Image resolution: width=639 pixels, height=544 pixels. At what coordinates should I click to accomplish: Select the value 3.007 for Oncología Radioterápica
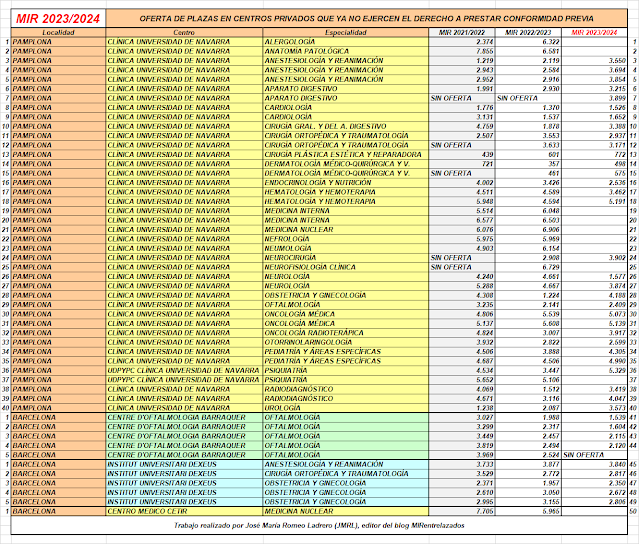click(x=551, y=333)
